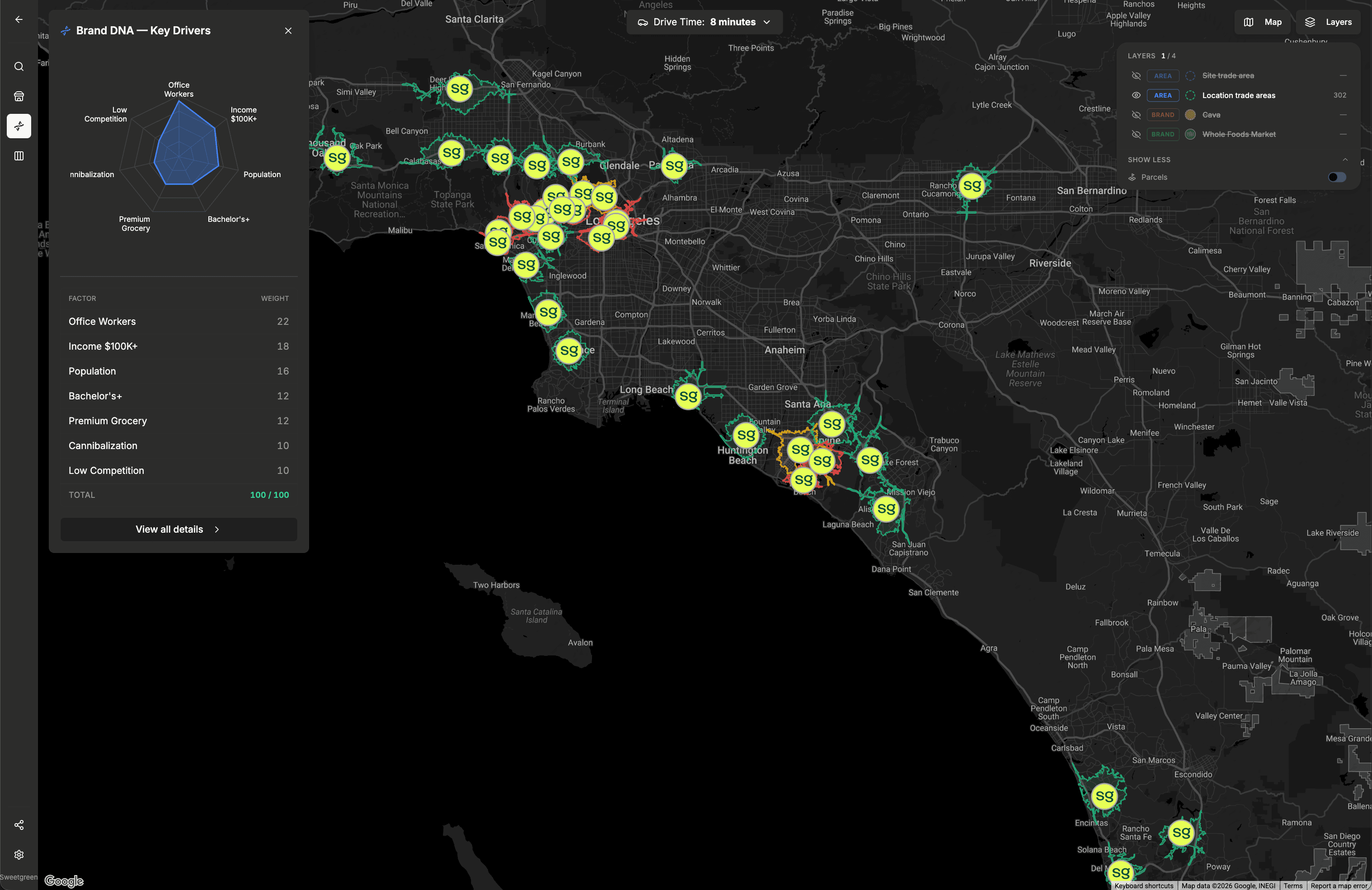Select the Premium Grocery factor row
Image resolution: width=1372 pixels, height=890 pixels.
tap(179, 421)
